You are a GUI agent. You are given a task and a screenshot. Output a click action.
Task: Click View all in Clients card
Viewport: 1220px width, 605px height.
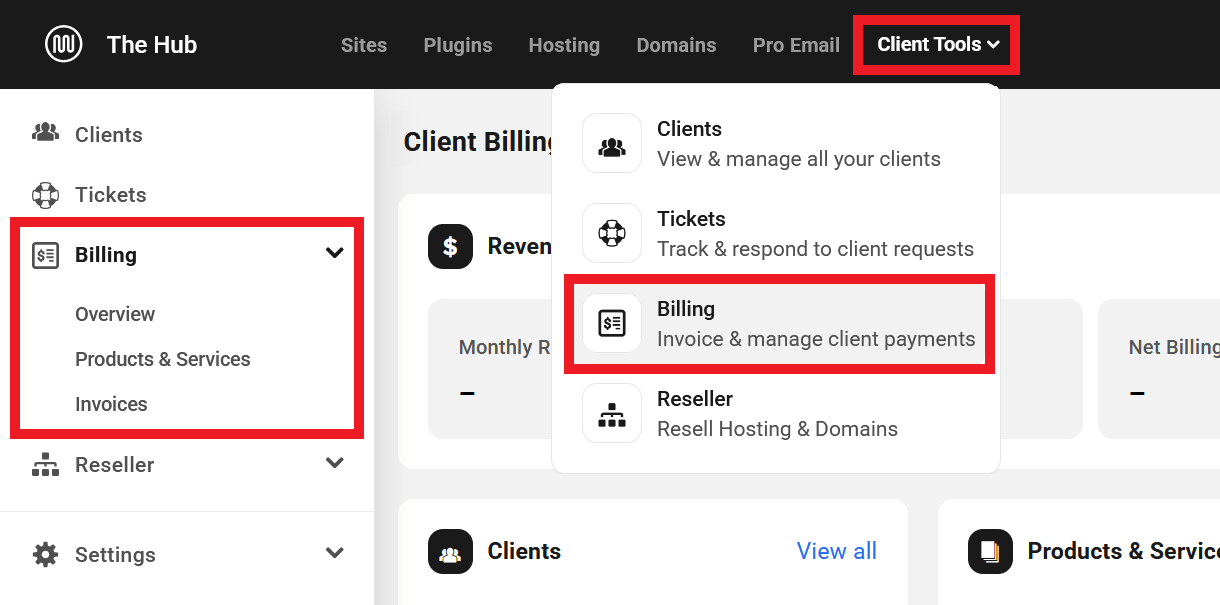click(x=837, y=551)
